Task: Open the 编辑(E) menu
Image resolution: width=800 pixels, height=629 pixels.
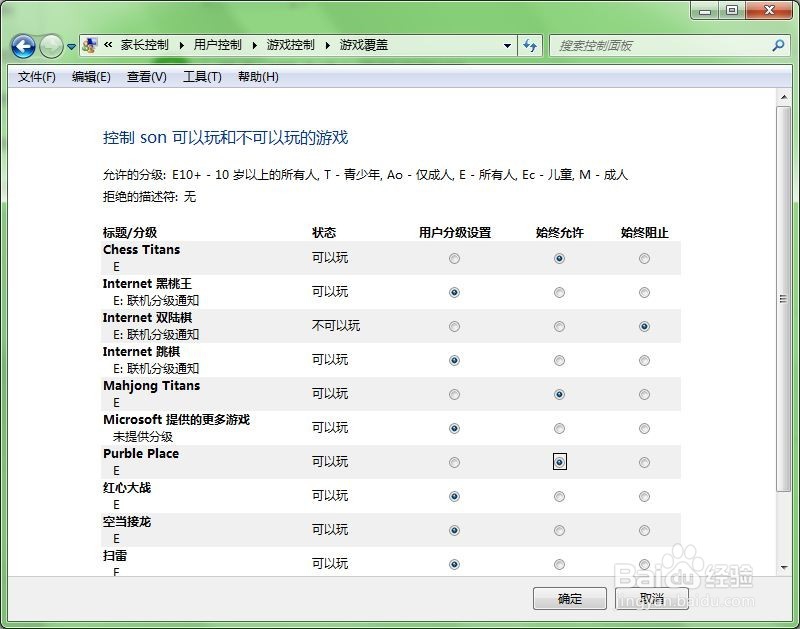Action: tap(91, 77)
